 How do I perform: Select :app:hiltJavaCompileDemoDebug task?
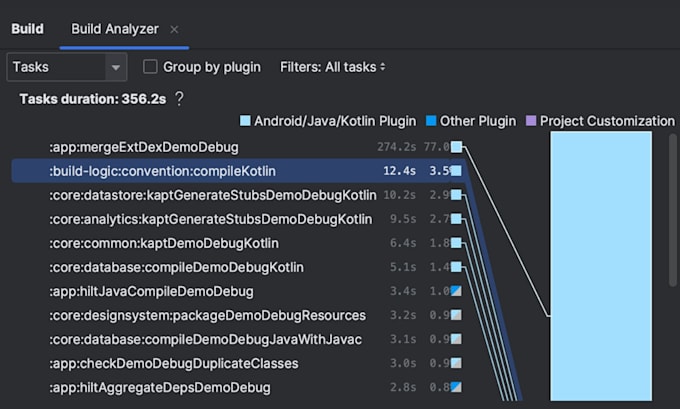click(x=151, y=291)
